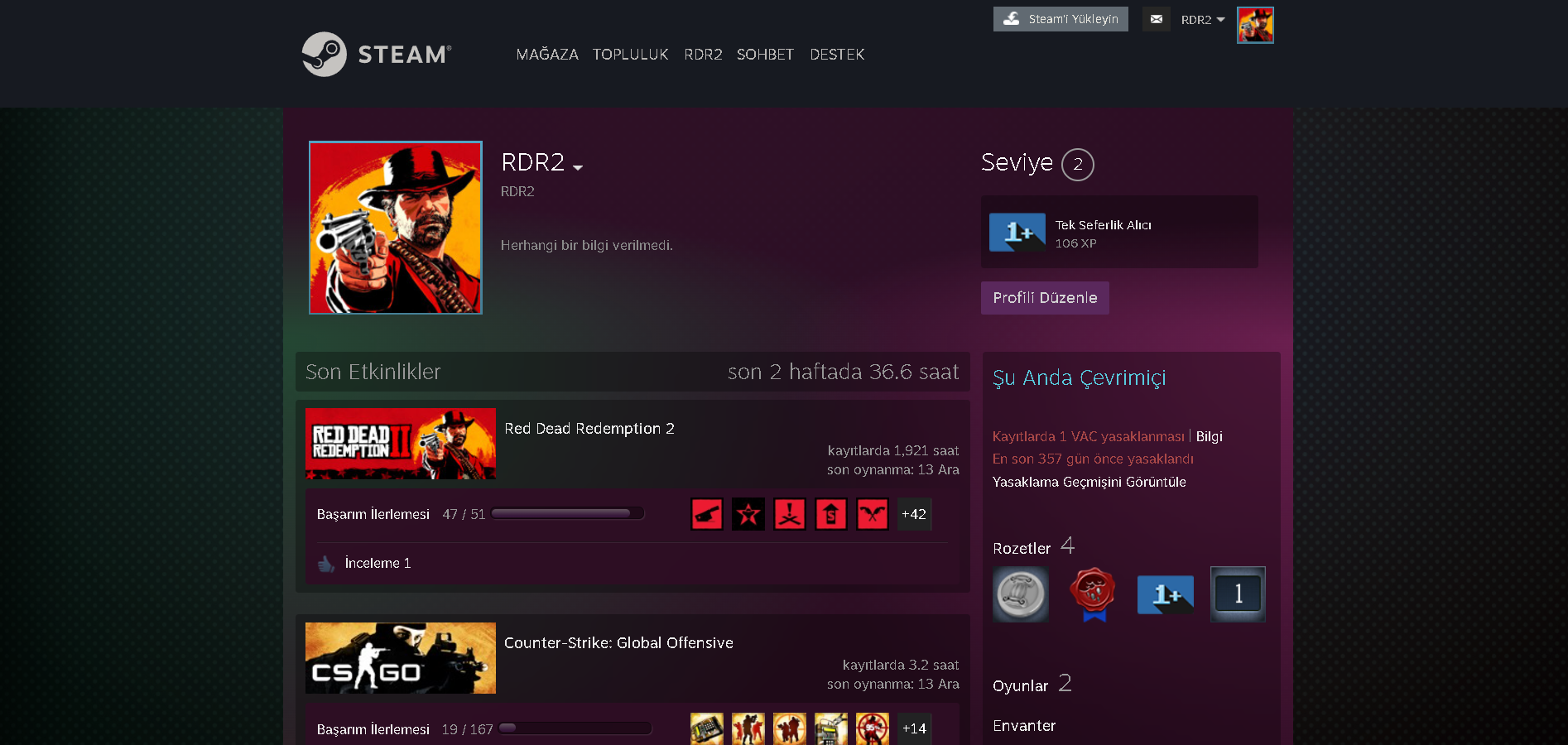Open the İnceleme 1 review link

378,563
